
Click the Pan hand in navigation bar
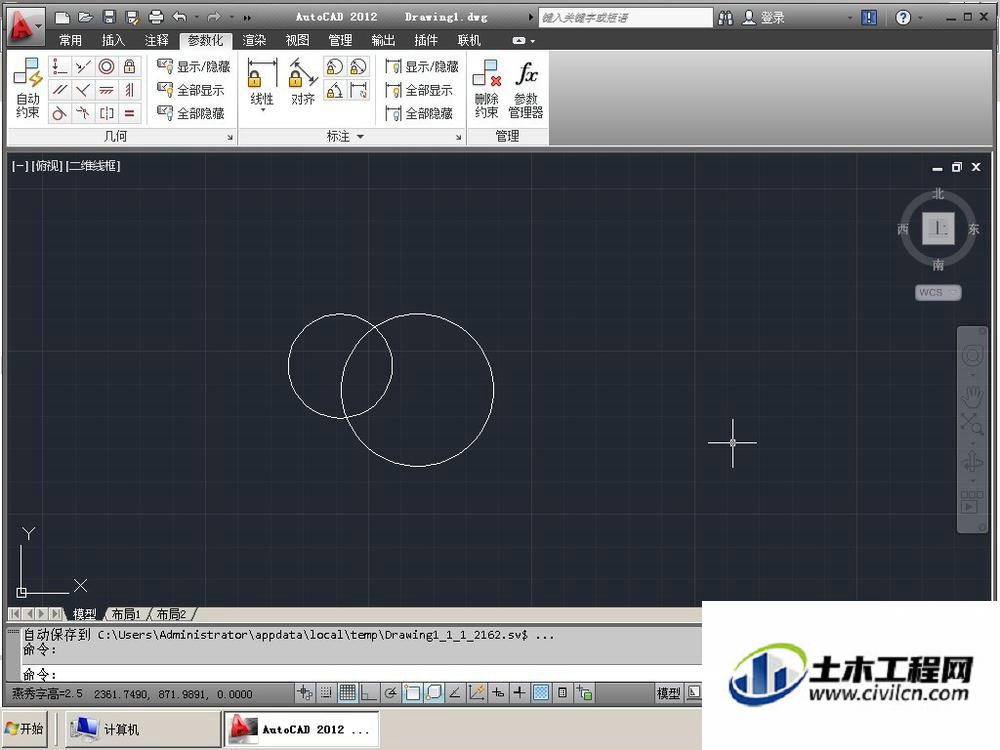(x=972, y=397)
